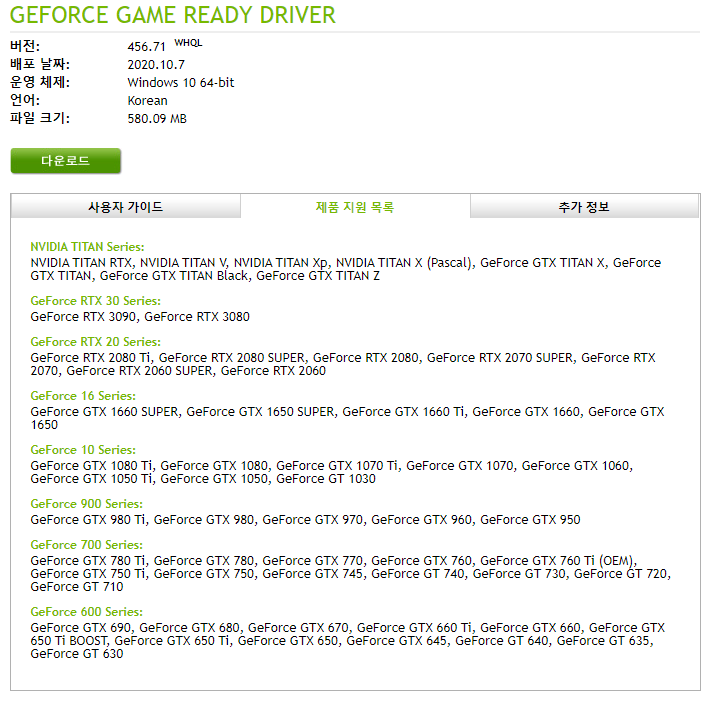Click the GeForce GT 1030 entry
Screen dimensions: 719x703
(x=326, y=479)
